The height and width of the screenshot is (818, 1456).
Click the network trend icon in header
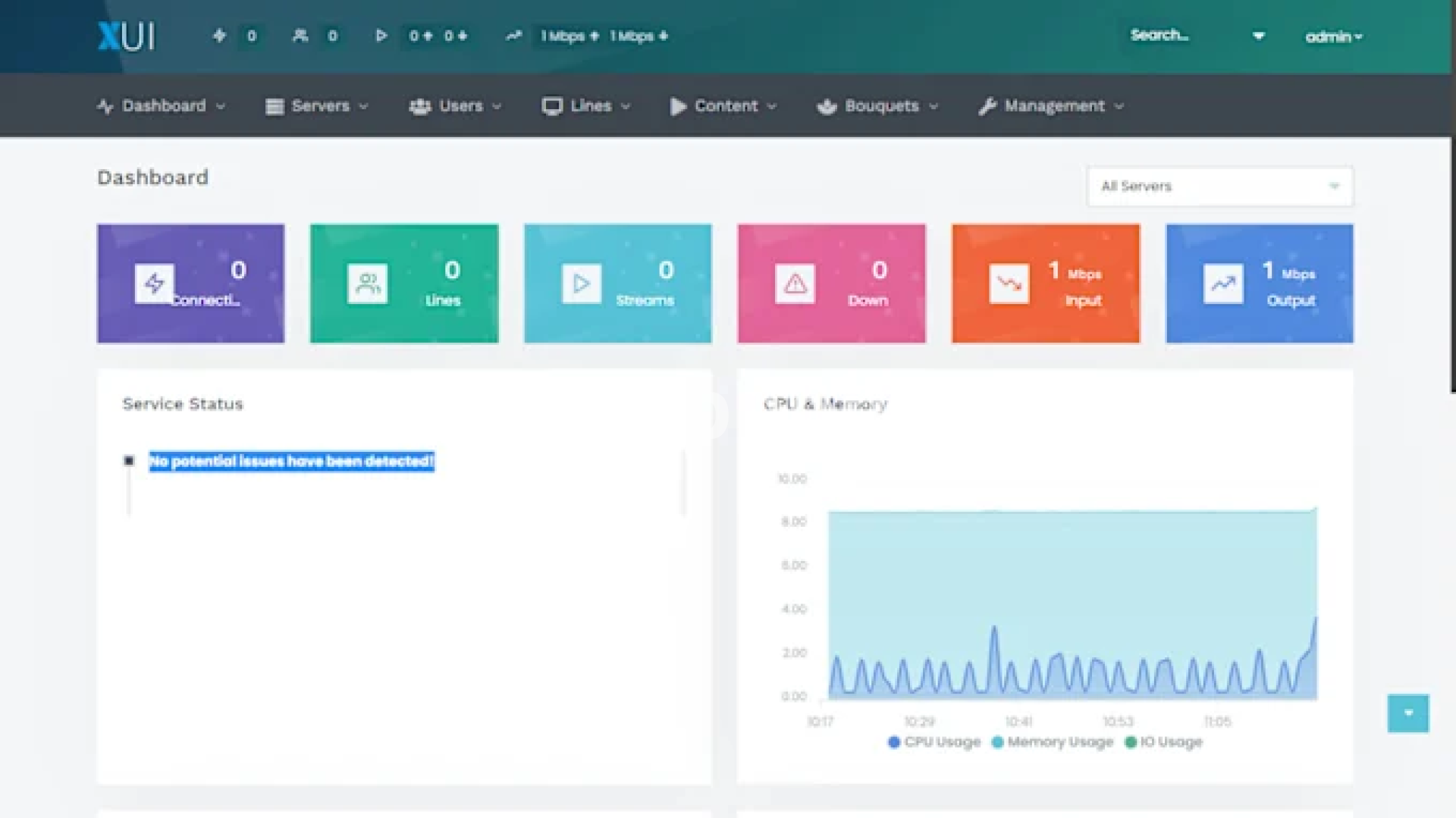point(514,36)
